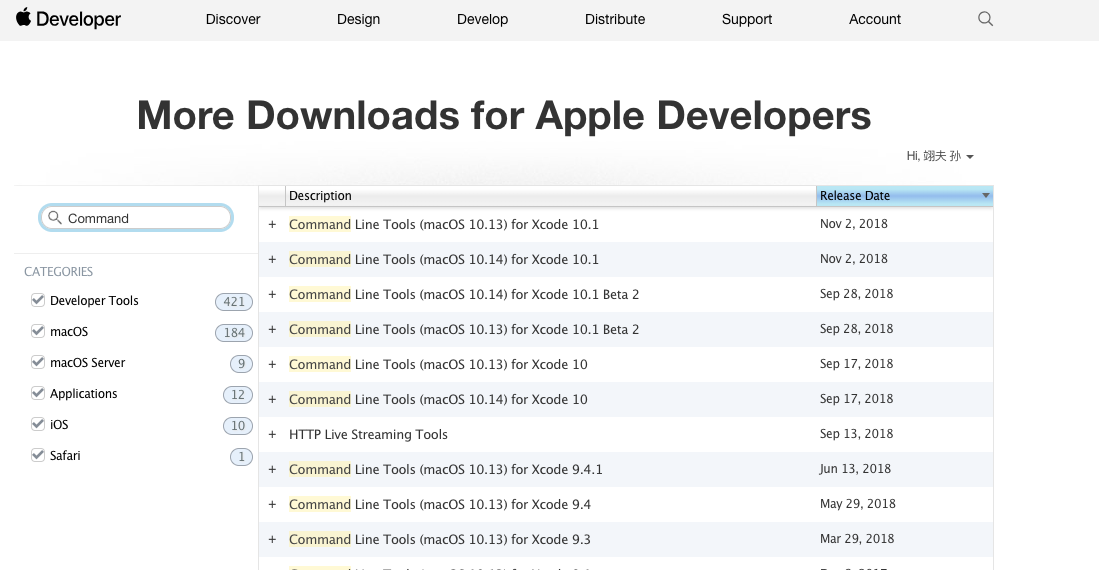Expand Command Line Tools (macOS 10.13) for Xcode 10.1 row

pos(272,224)
